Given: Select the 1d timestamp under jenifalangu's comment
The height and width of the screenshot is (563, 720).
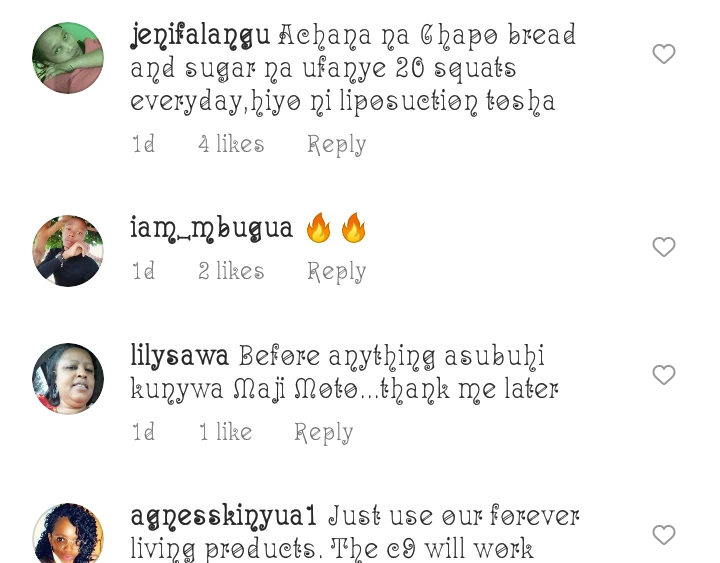Looking at the screenshot, I should (x=143, y=144).
